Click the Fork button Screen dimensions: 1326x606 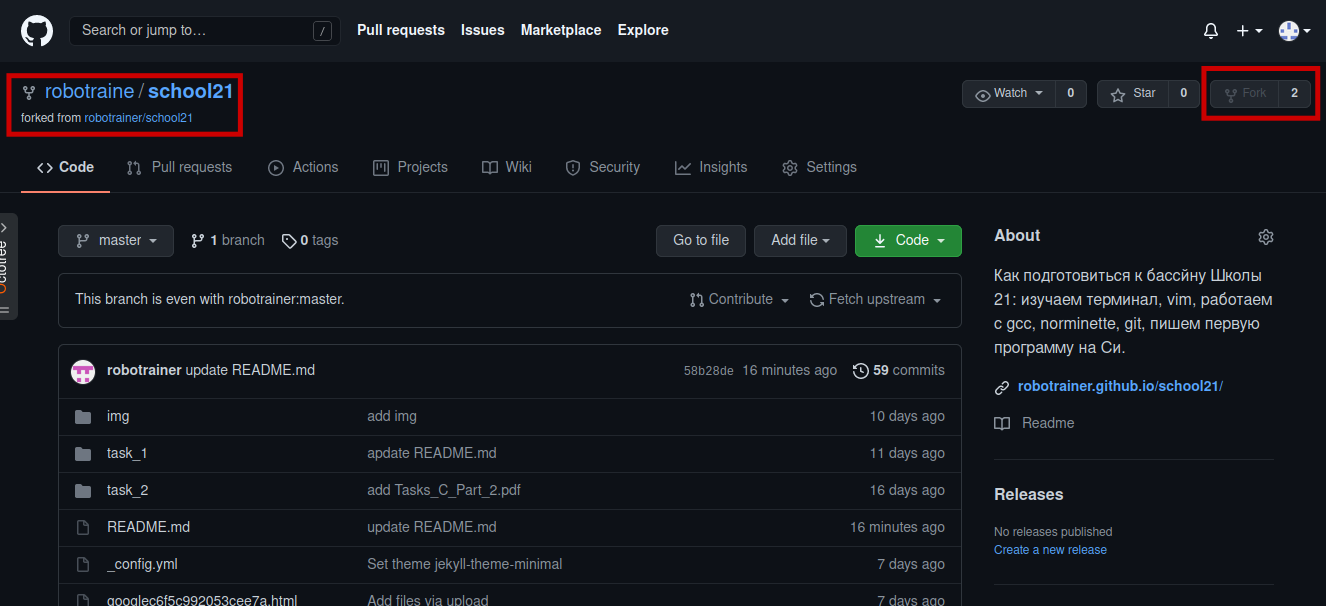point(1245,94)
